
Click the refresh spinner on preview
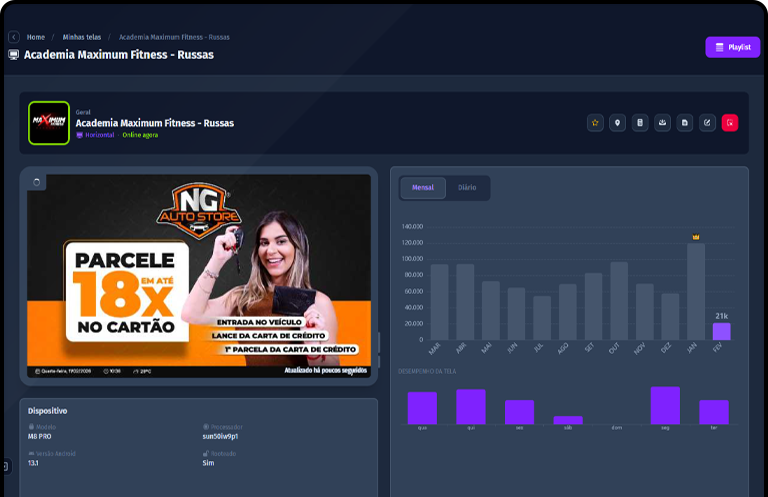(x=38, y=183)
